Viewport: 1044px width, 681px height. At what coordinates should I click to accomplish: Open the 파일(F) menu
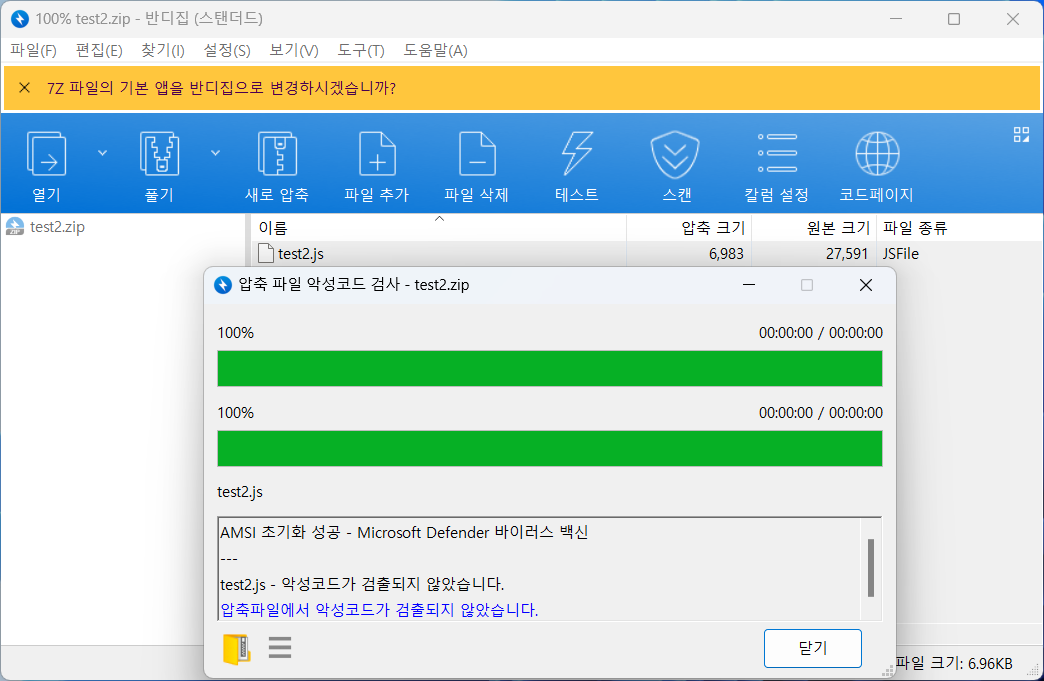click(33, 50)
